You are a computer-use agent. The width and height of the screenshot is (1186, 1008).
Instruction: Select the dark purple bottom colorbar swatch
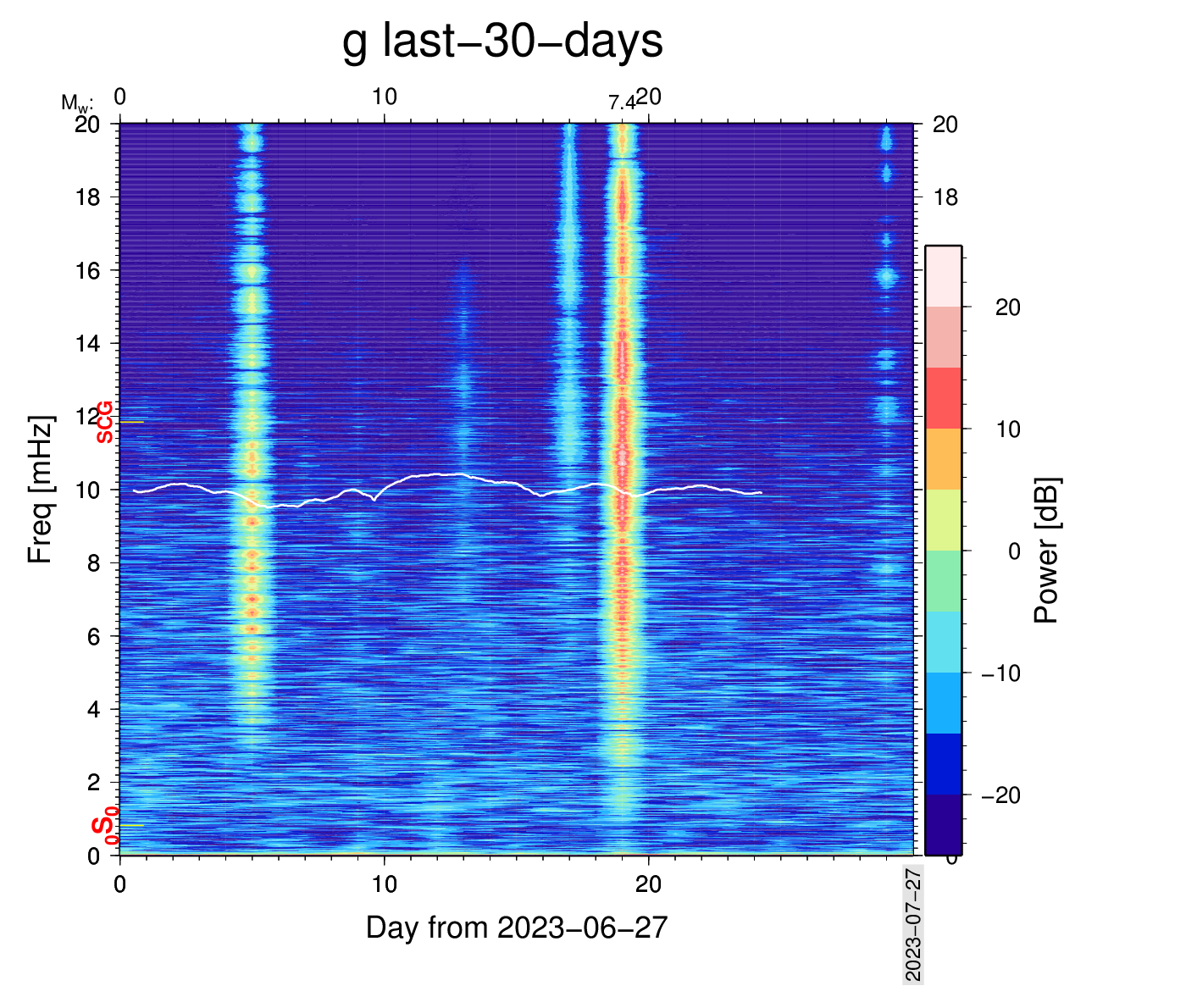point(943,824)
